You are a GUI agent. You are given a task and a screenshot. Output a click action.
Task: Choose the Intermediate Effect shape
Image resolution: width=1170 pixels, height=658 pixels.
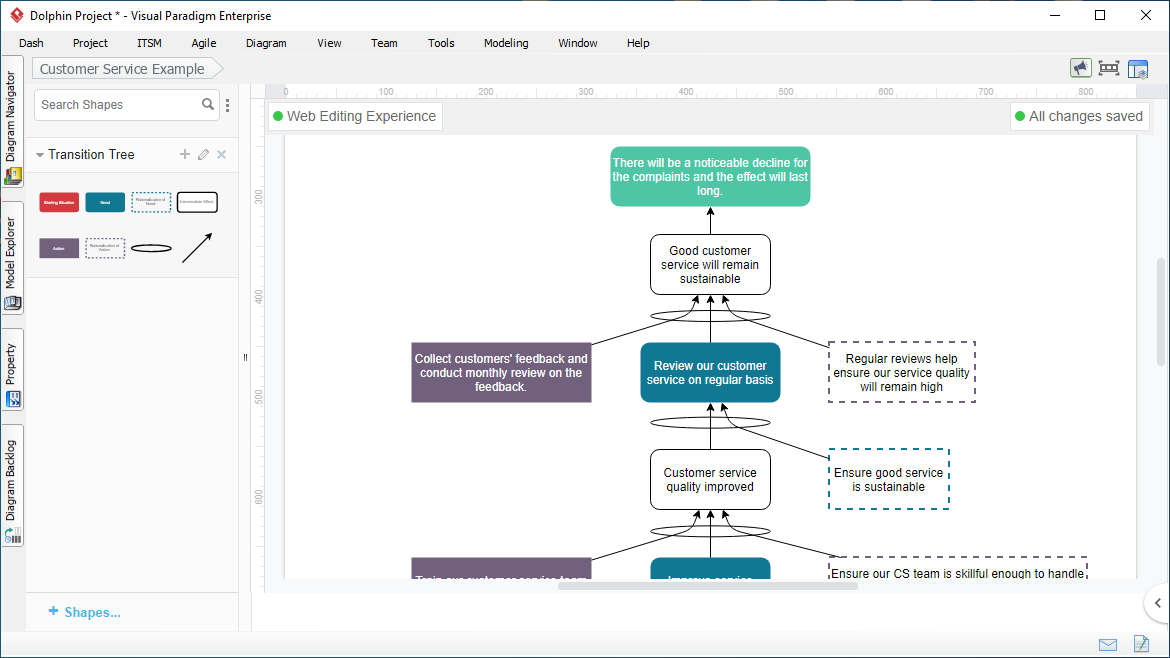click(x=197, y=202)
